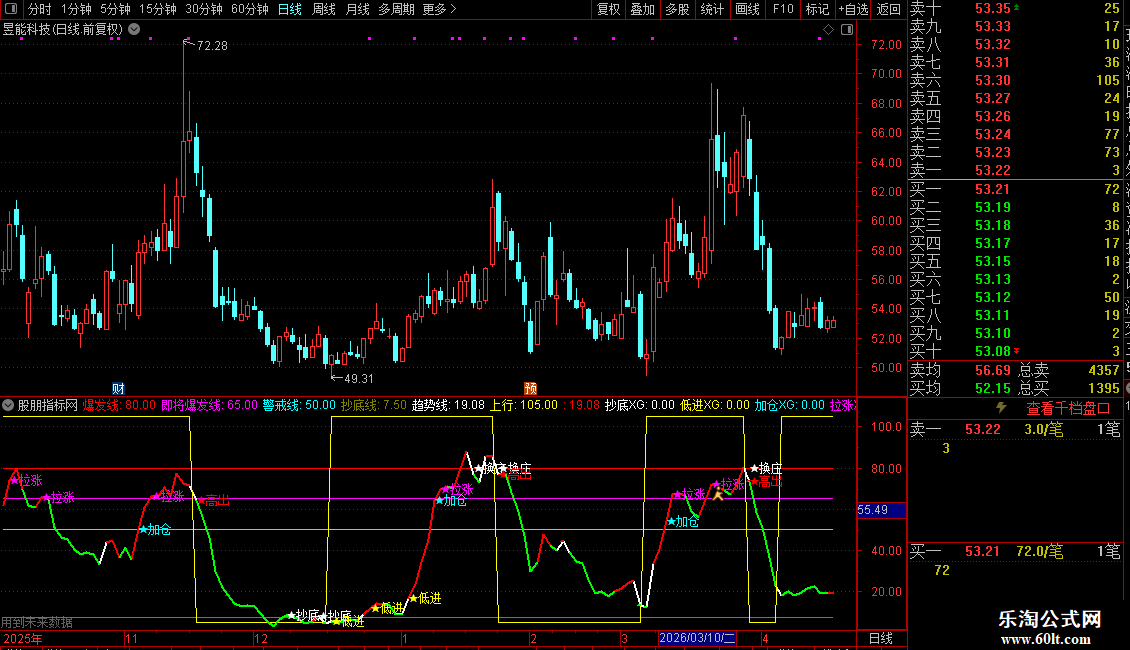
Task: Expand the 更多 periods menu
Action: pos(439,9)
